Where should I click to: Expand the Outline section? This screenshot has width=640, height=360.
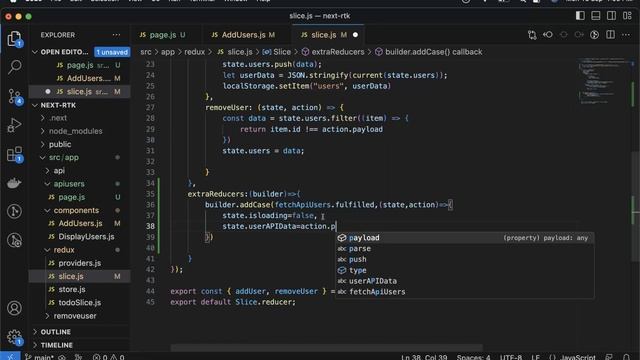(x=56, y=332)
